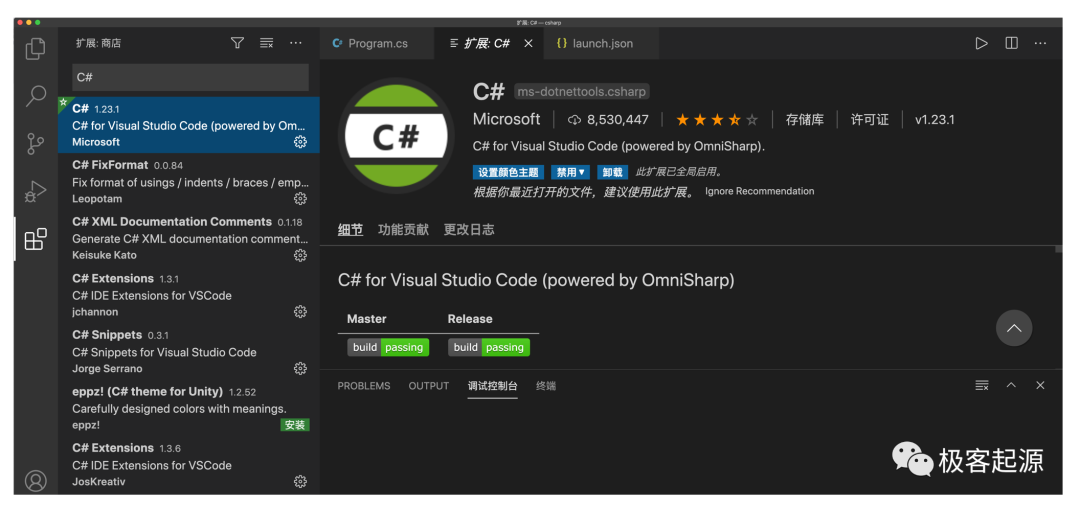Click the ms-dotnettools.csharp identifier label

click(582, 92)
